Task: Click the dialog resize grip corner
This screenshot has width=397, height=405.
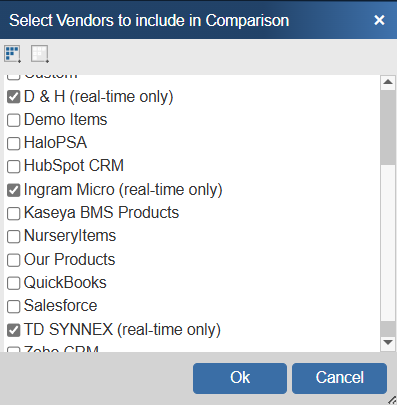Action: [x=392, y=400]
